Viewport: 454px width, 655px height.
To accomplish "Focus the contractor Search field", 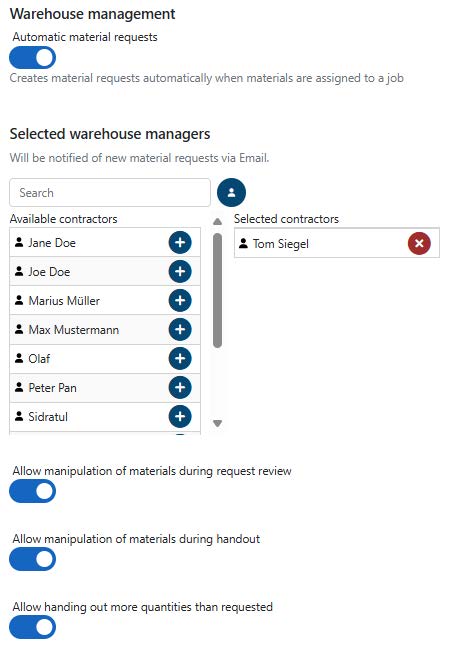I will pos(110,193).
